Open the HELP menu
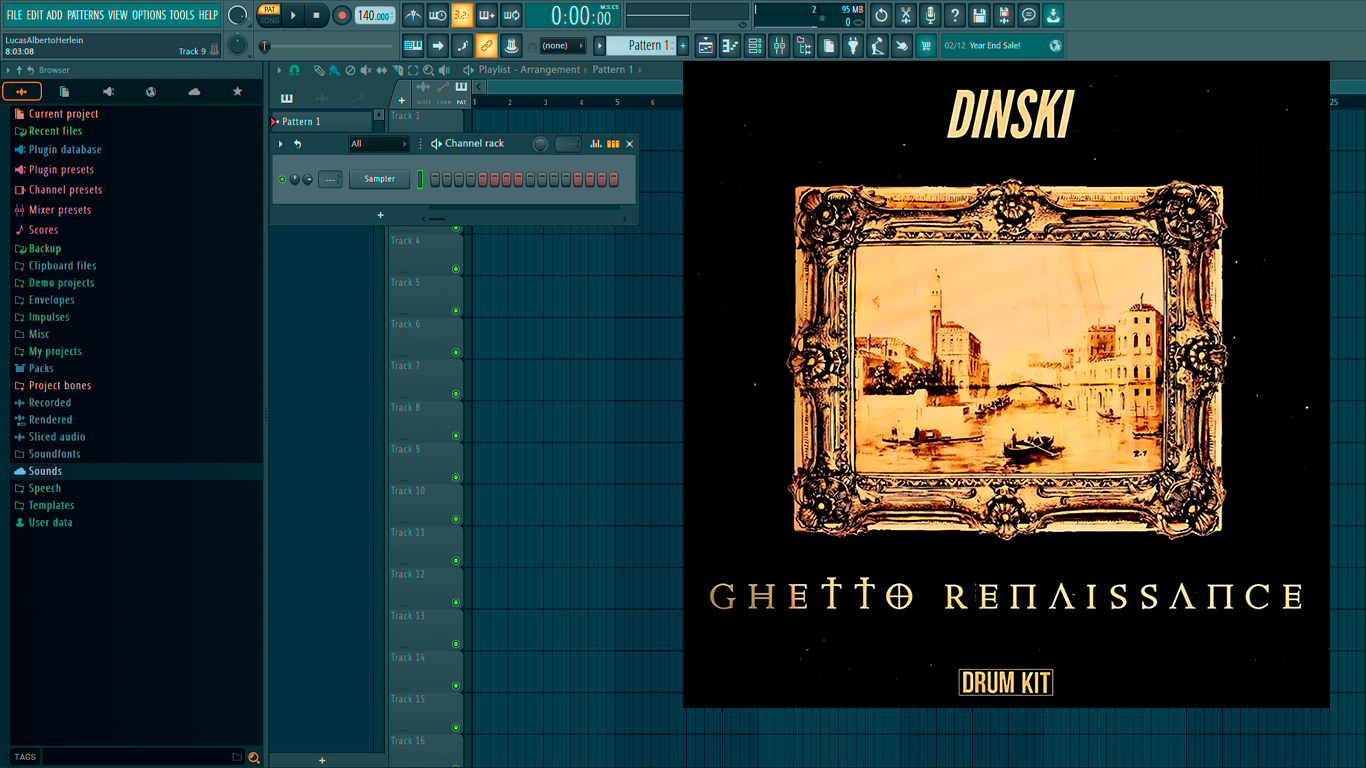The width and height of the screenshot is (1366, 768). [208, 15]
